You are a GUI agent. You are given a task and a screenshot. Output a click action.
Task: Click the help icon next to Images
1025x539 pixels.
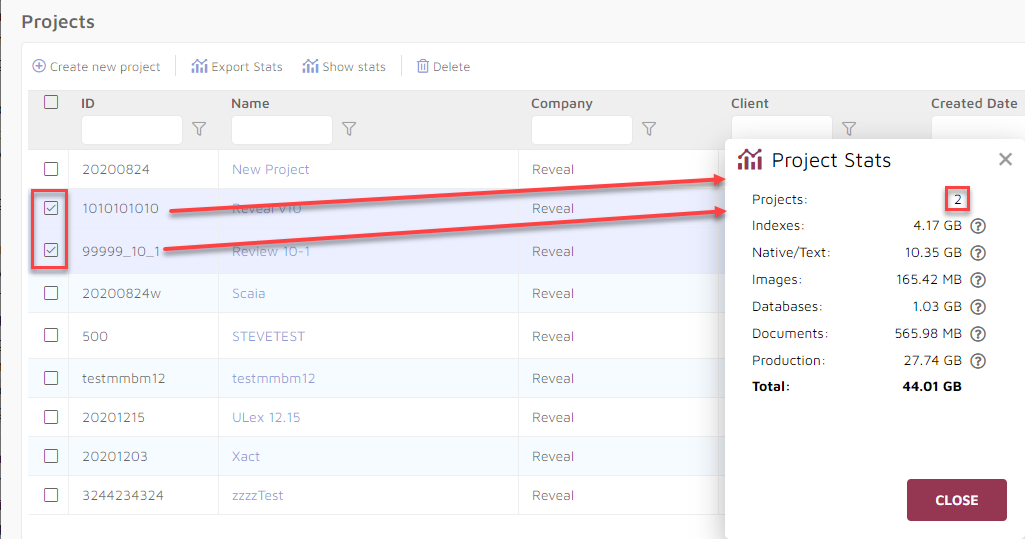pos(978,280)
